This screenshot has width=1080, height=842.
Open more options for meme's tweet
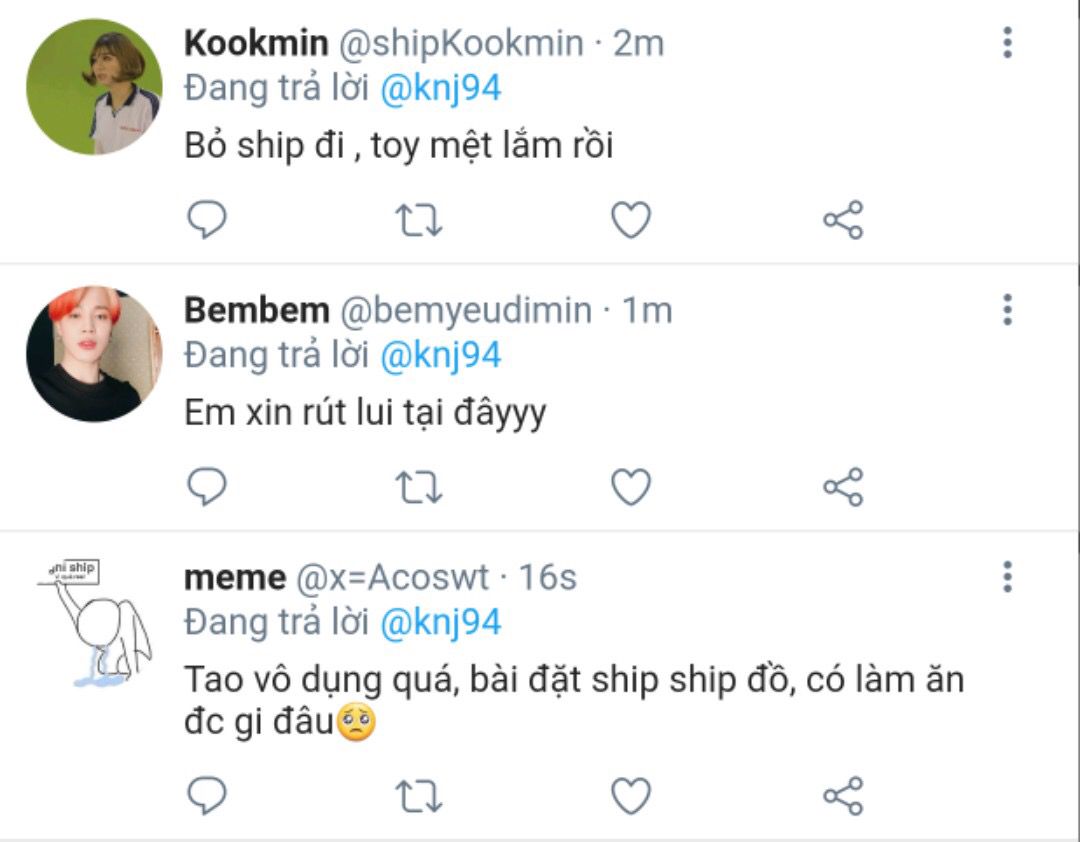pyautogui.click(x=1007, y=576)
